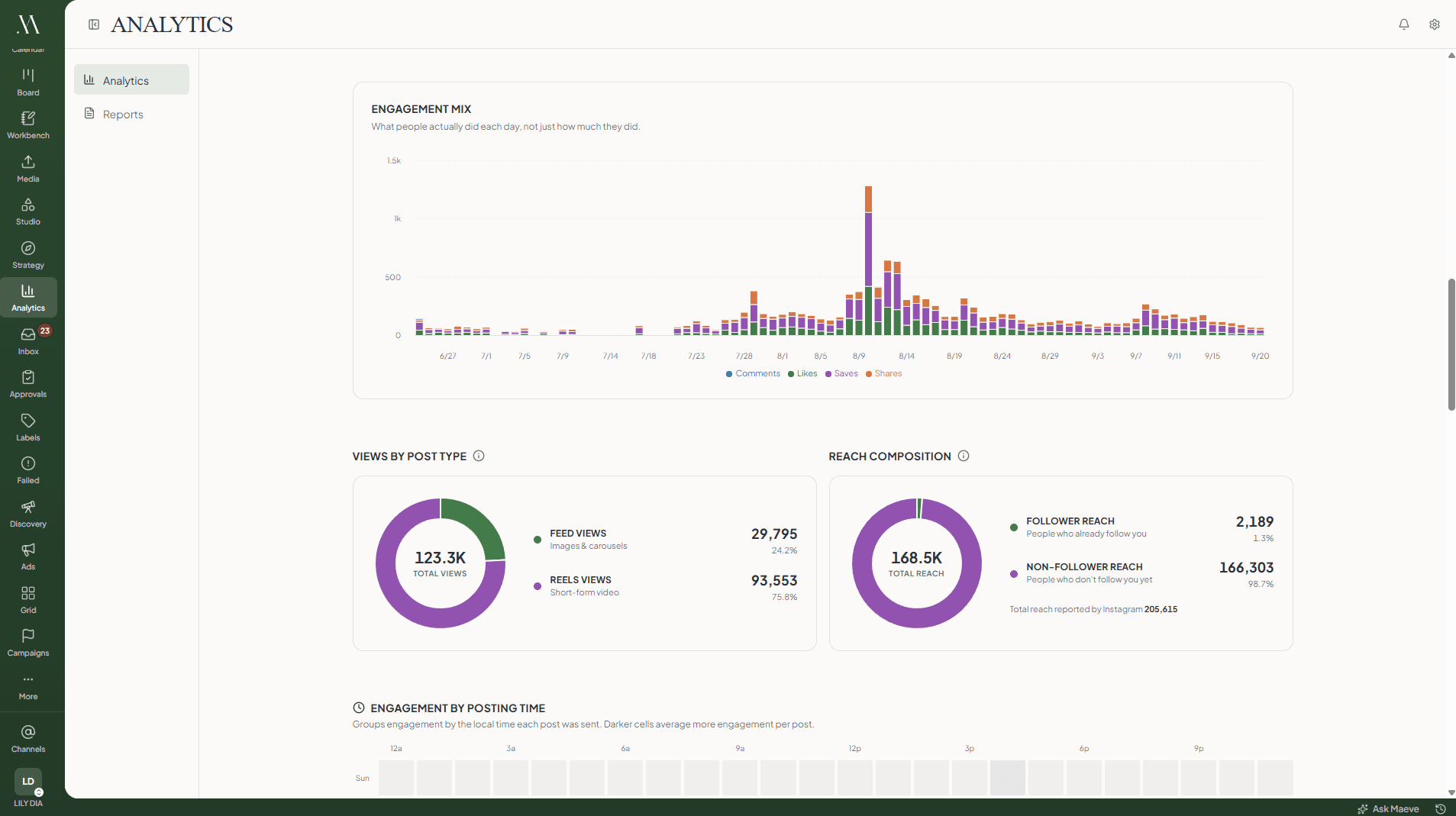Click the Maeve logo at top left
This screenshot has height=816, width=1456.
point(28,24)
